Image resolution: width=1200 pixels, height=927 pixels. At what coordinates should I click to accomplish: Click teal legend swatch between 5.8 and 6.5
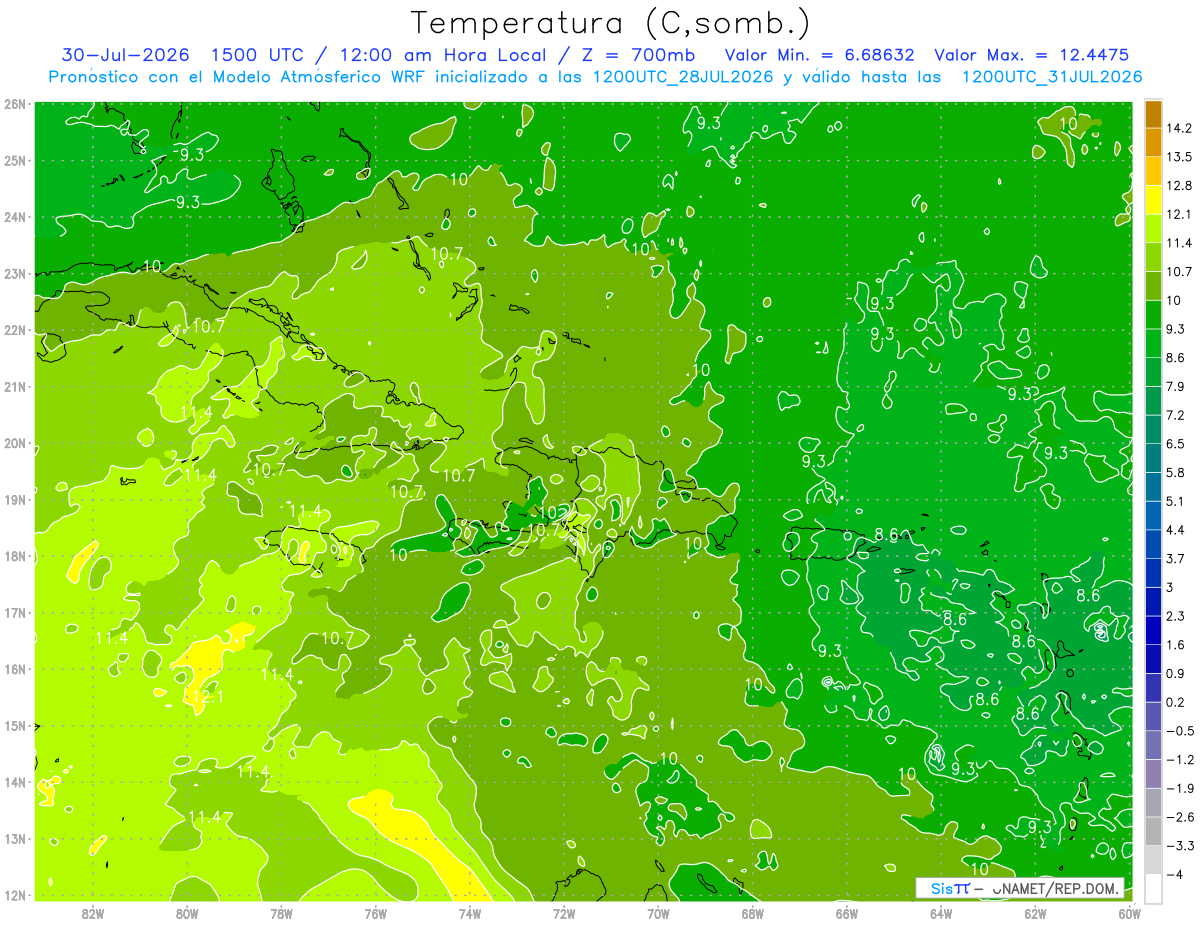[x=1153, y=457]
